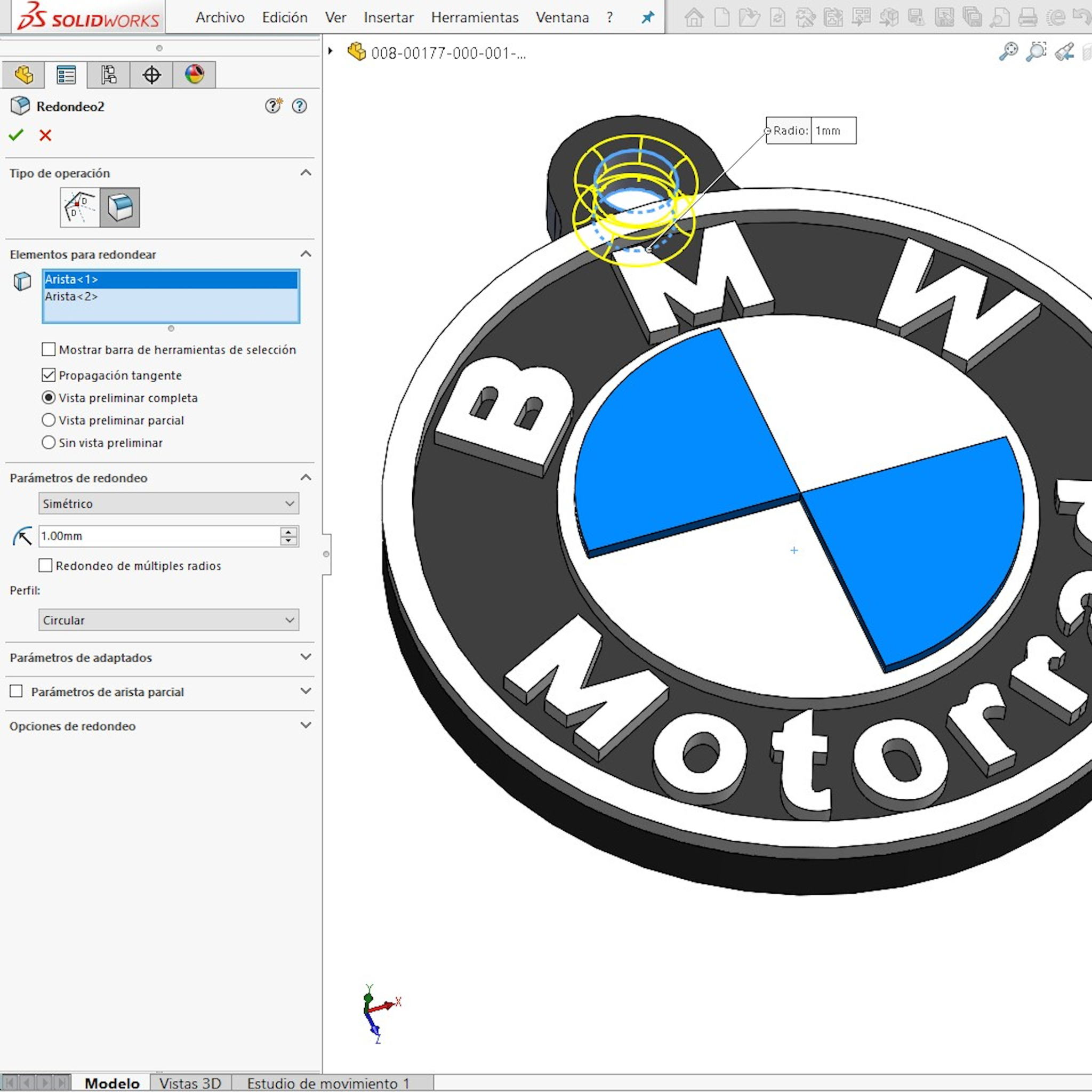This screenshot has width=1092, height=1092.
Task: Open the Estudio de movimiento 1 tab
Action: [x=328, y=1083]
